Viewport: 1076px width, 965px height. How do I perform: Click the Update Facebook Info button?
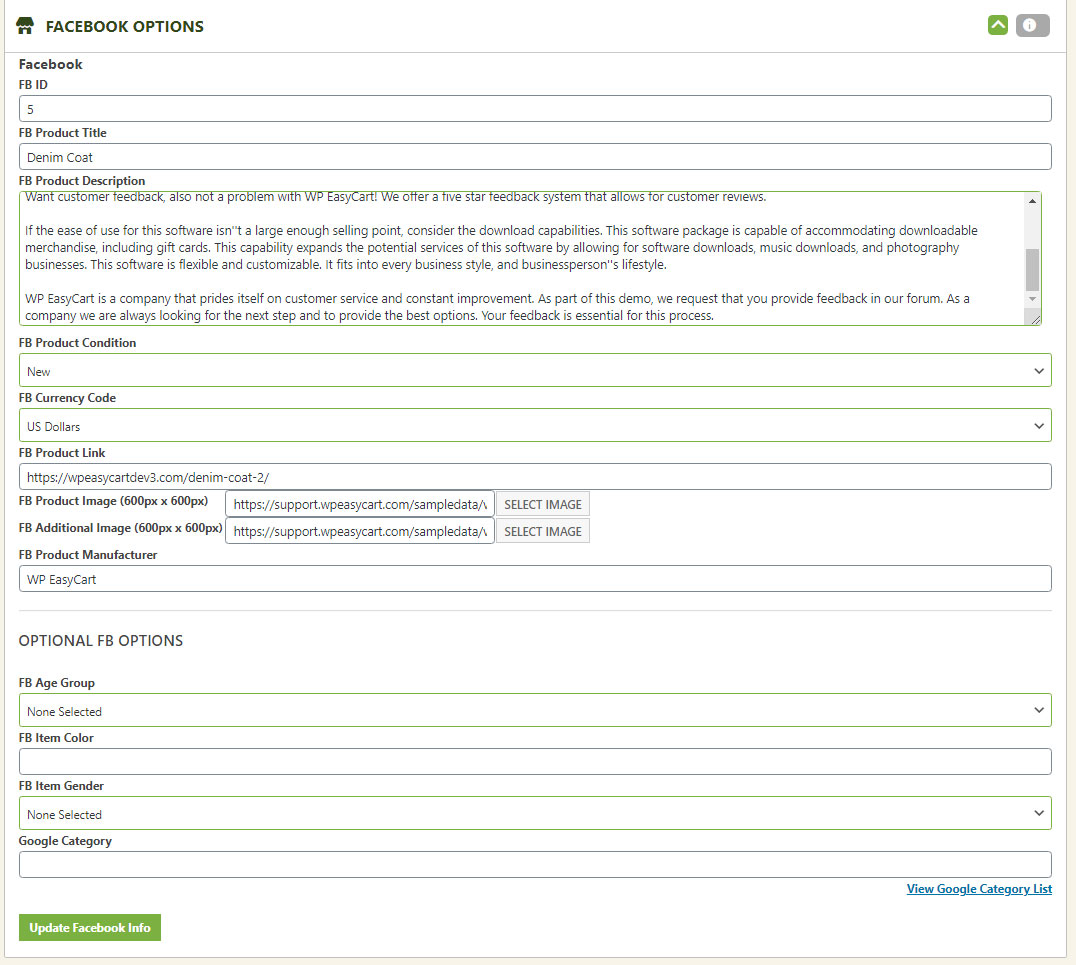(90, 927)
